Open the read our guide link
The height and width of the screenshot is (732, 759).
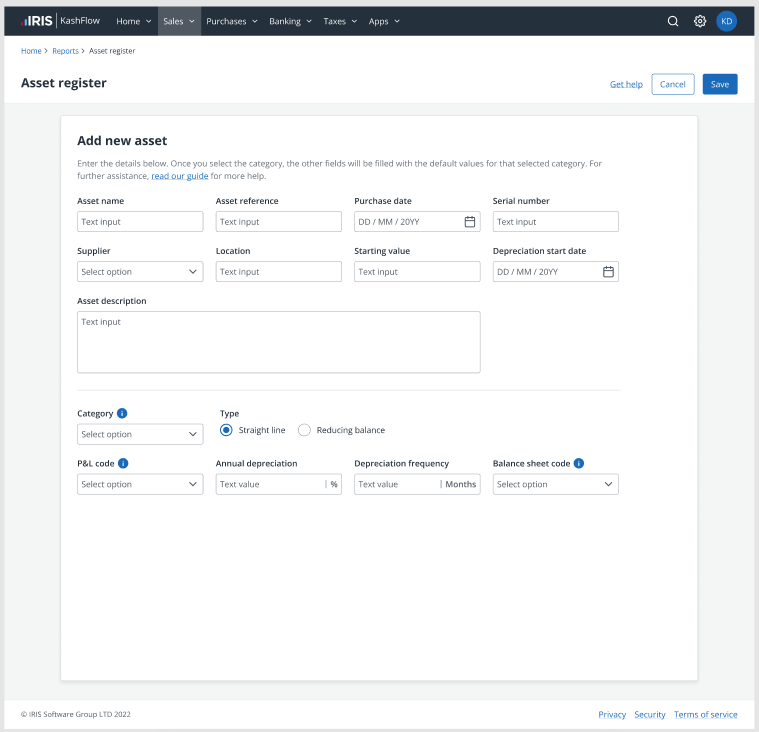pyautogui.click(x=180, y=176)
